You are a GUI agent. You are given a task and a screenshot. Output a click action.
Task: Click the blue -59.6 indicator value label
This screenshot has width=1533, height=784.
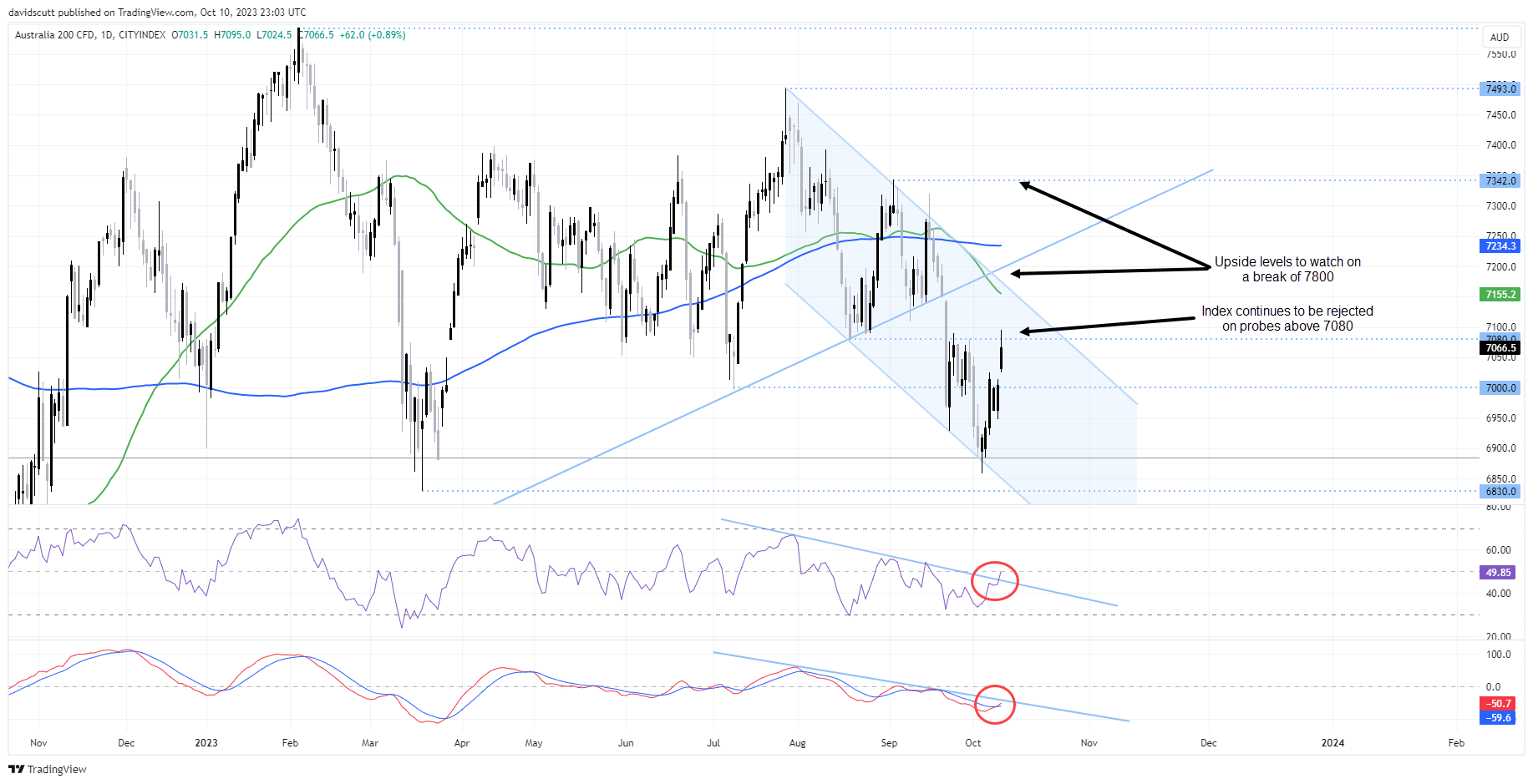click(x=1498, y=717)
